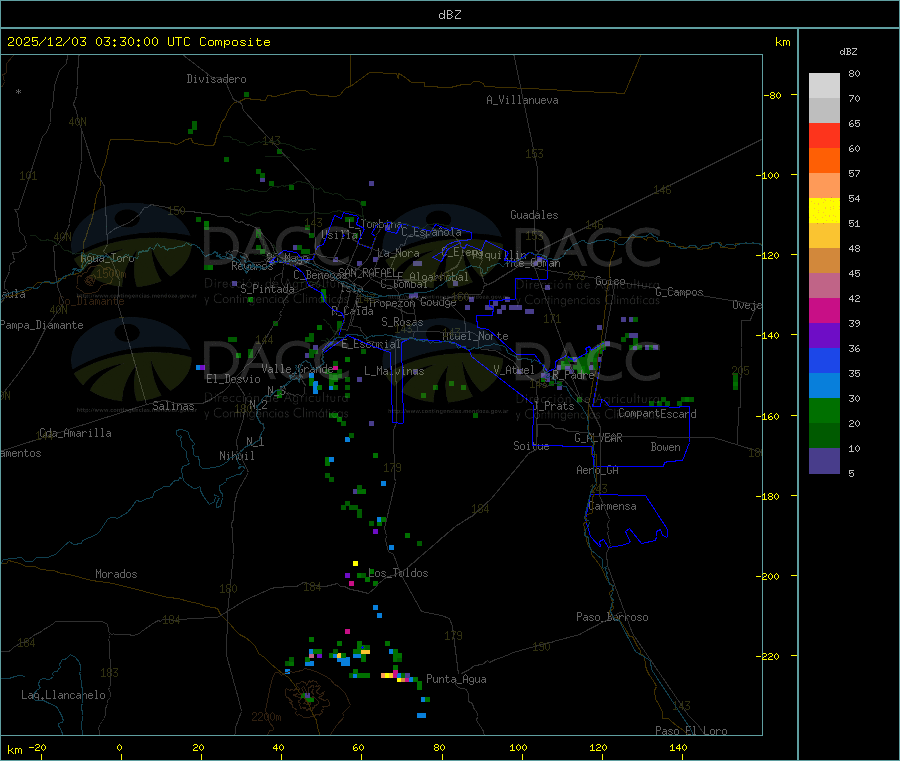Image resolution: width=900 pixels, height=761 pixels.
Task: Click the green 30 dBZ legend swatch
Action: tap(824, 410)
